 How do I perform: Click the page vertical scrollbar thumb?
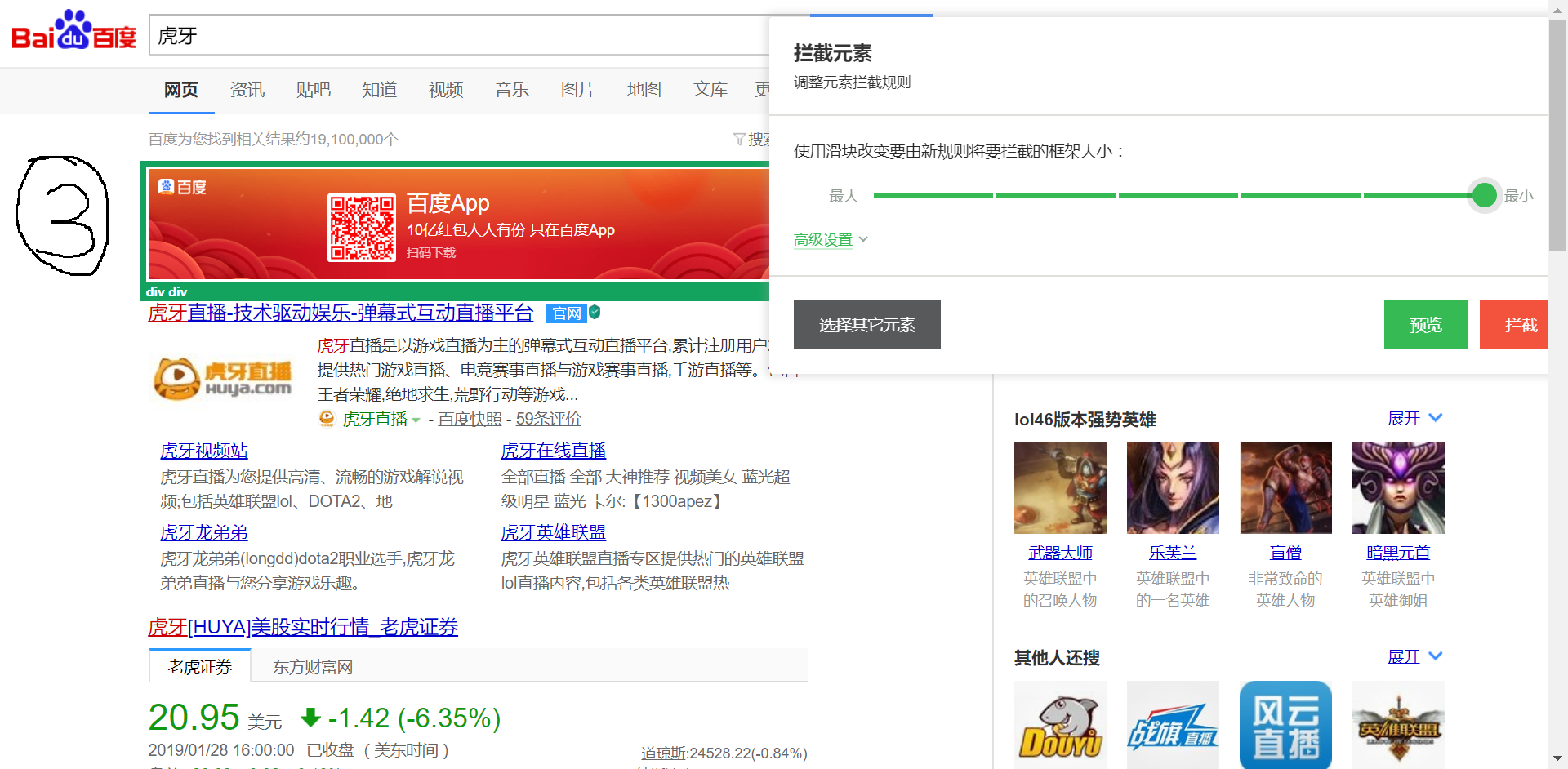click(1558, 135)
